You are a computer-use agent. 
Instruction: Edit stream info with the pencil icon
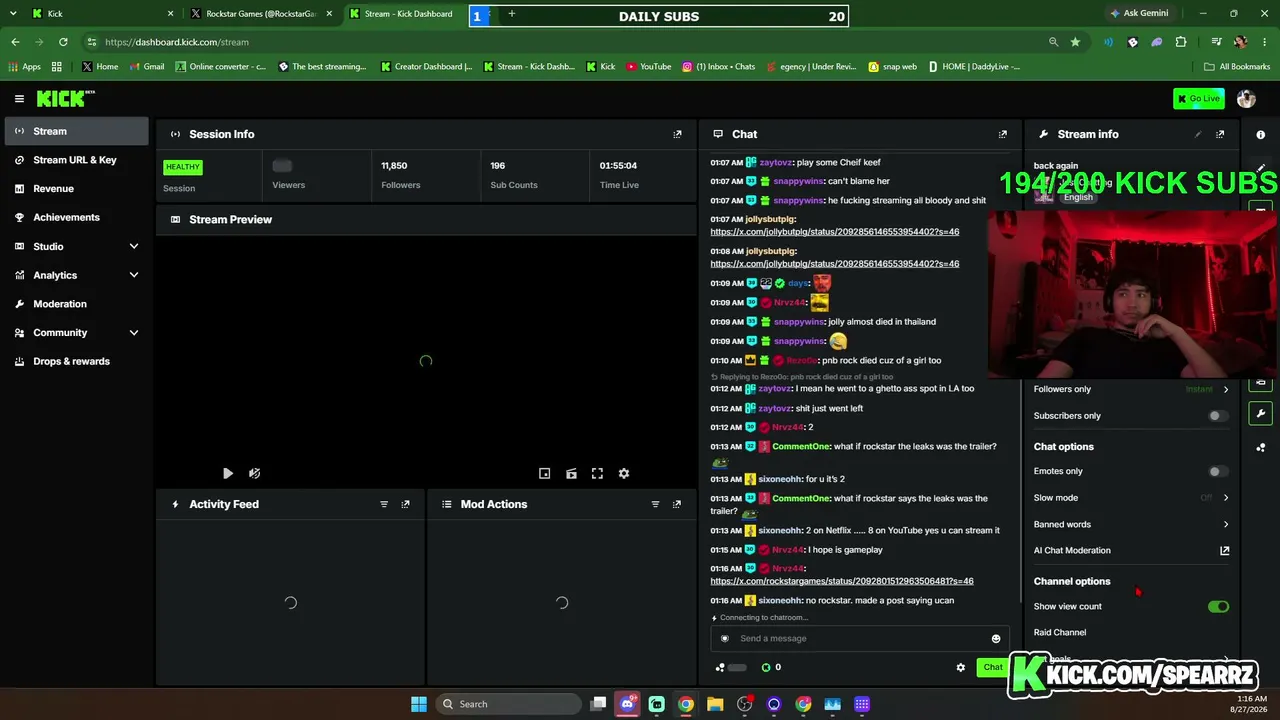click(x=1198, y=134)
